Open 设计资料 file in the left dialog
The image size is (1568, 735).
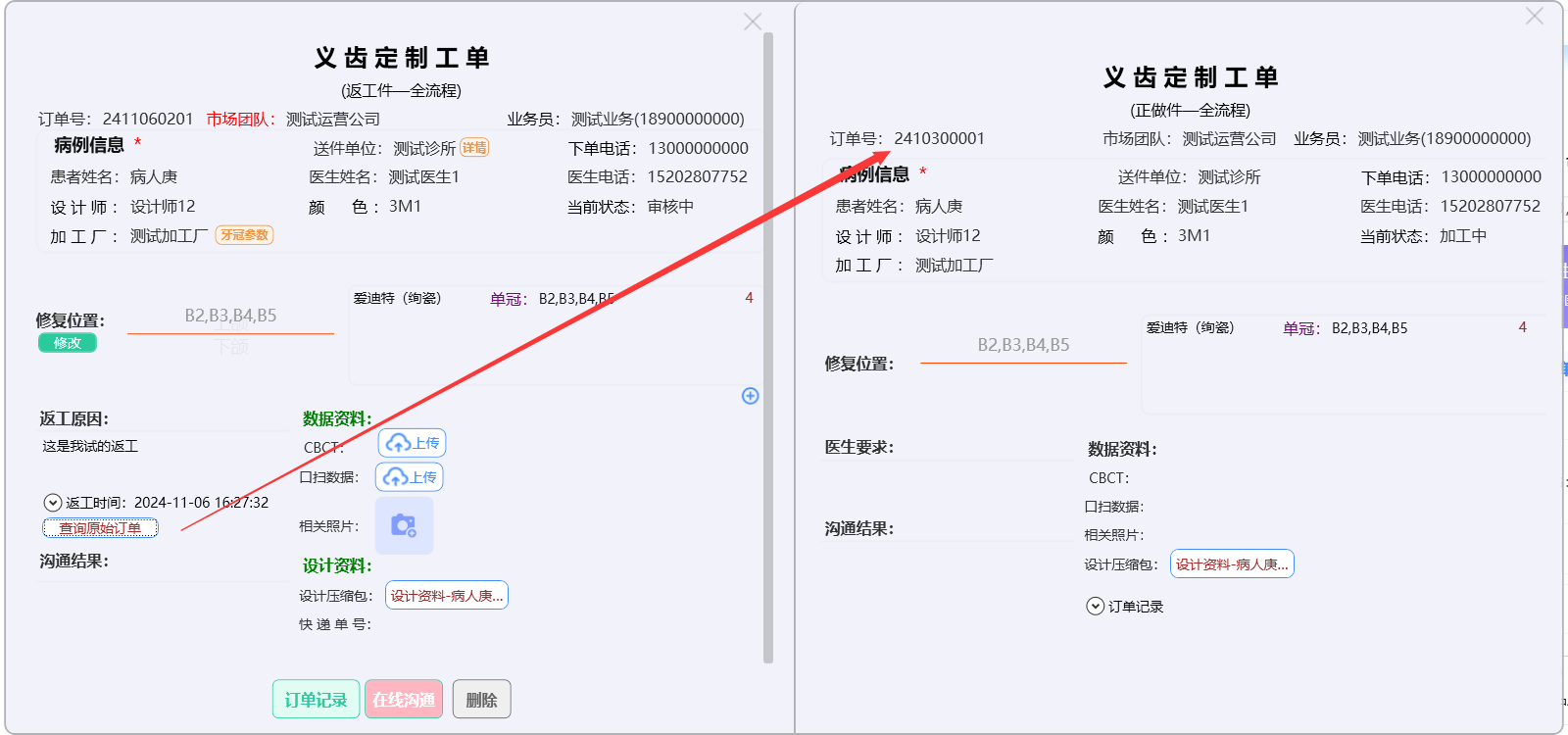coord(447,596)
